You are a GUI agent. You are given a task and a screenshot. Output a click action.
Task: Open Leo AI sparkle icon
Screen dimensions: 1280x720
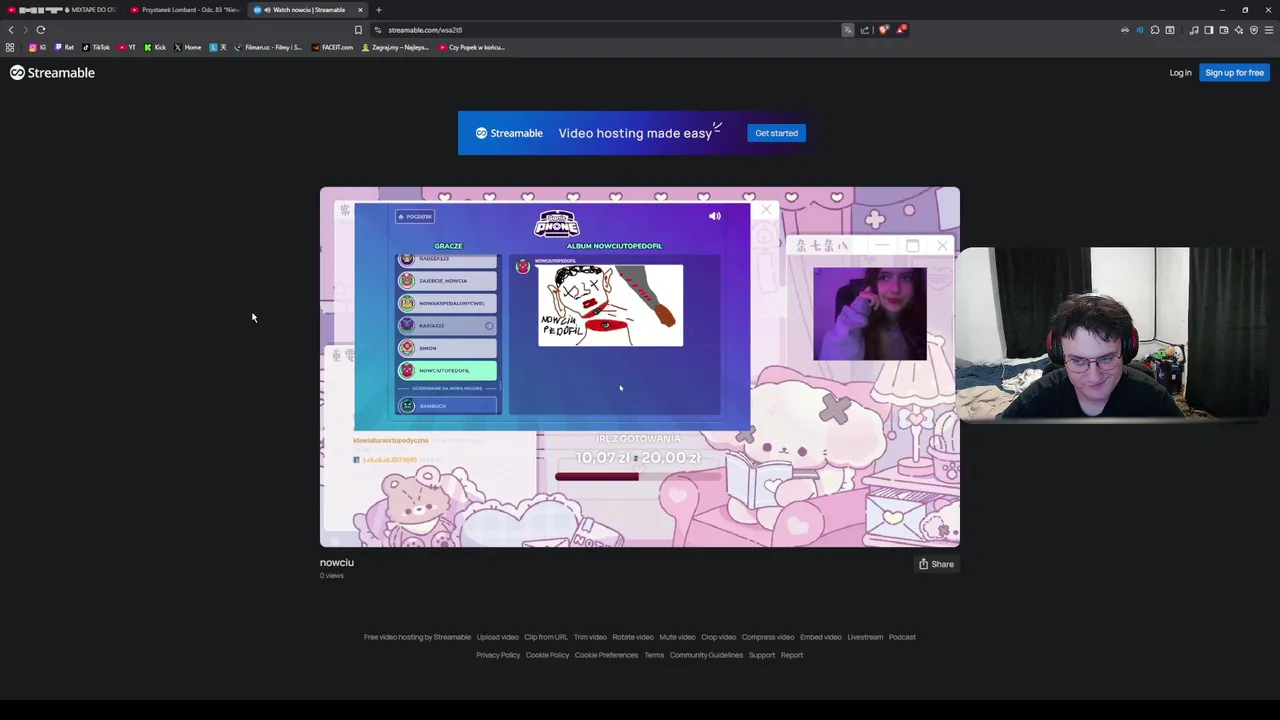[x=1239, y=30]
